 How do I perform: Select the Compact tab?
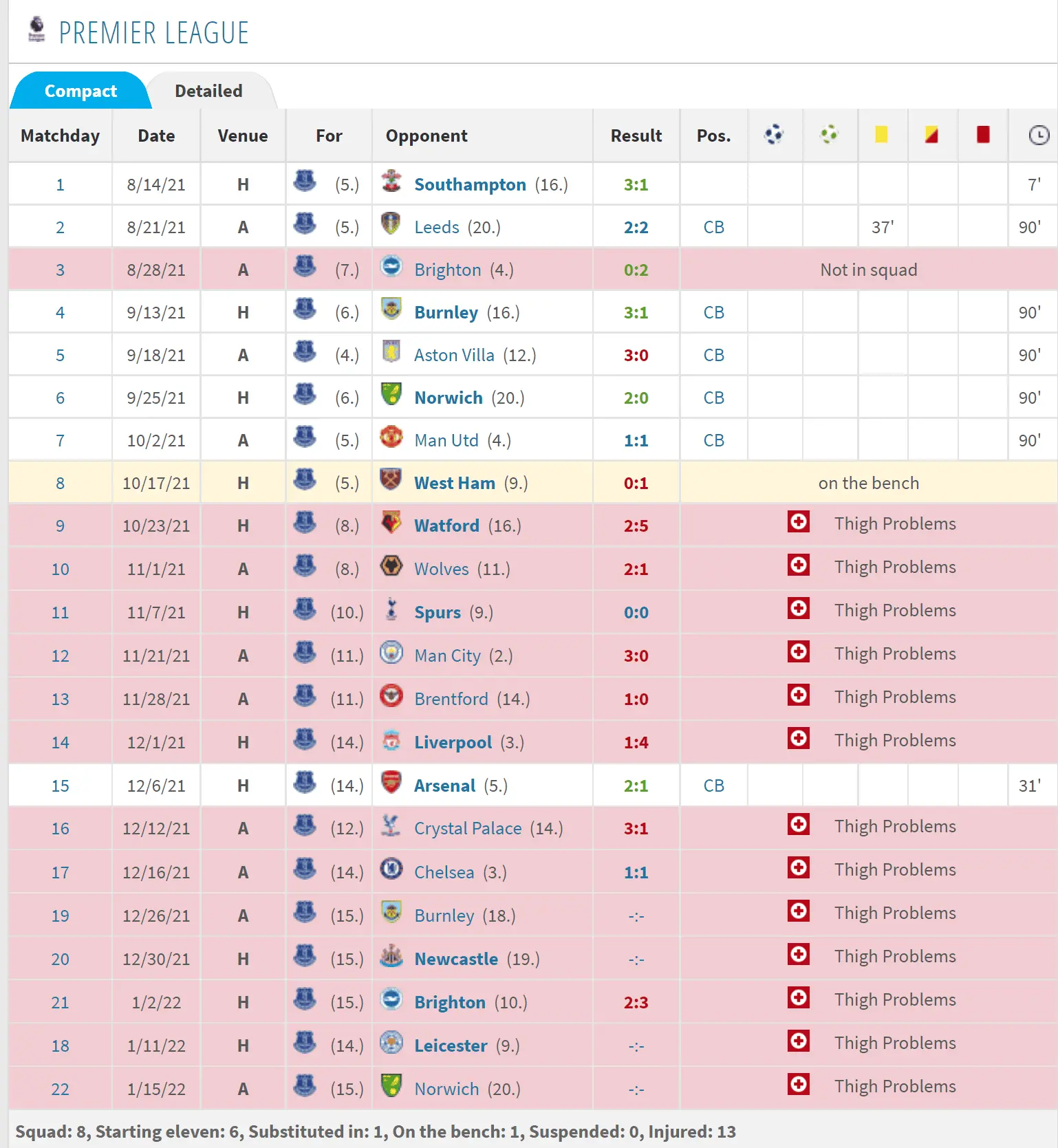(80, 91)
